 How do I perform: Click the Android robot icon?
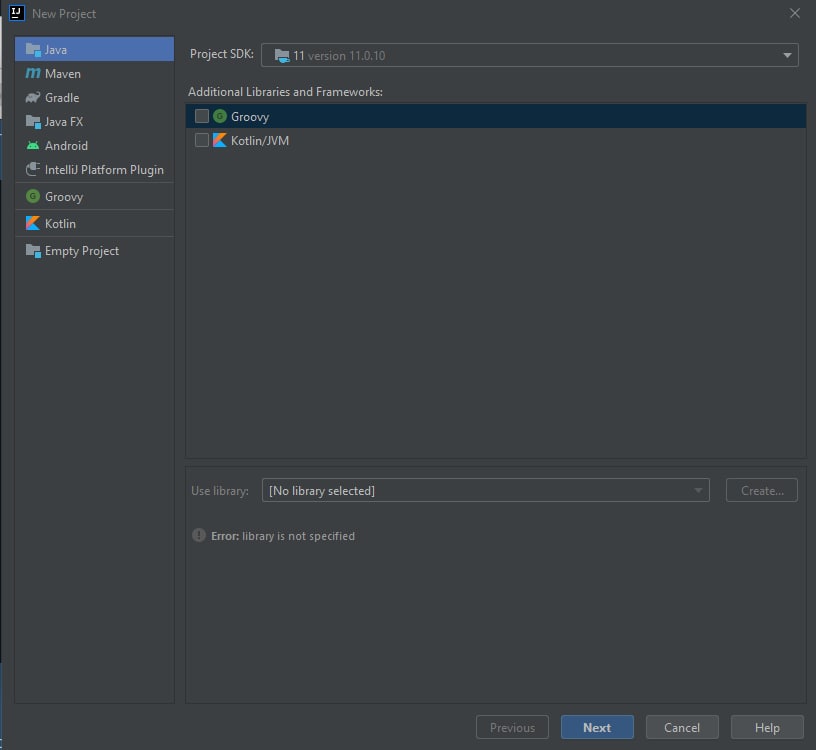(33, 146)
